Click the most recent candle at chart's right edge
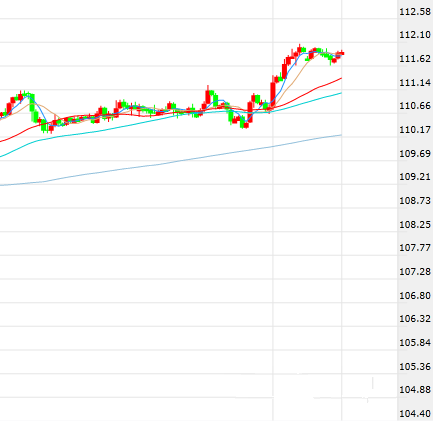This screenshot has width=433, height=421. click(343, 53)
